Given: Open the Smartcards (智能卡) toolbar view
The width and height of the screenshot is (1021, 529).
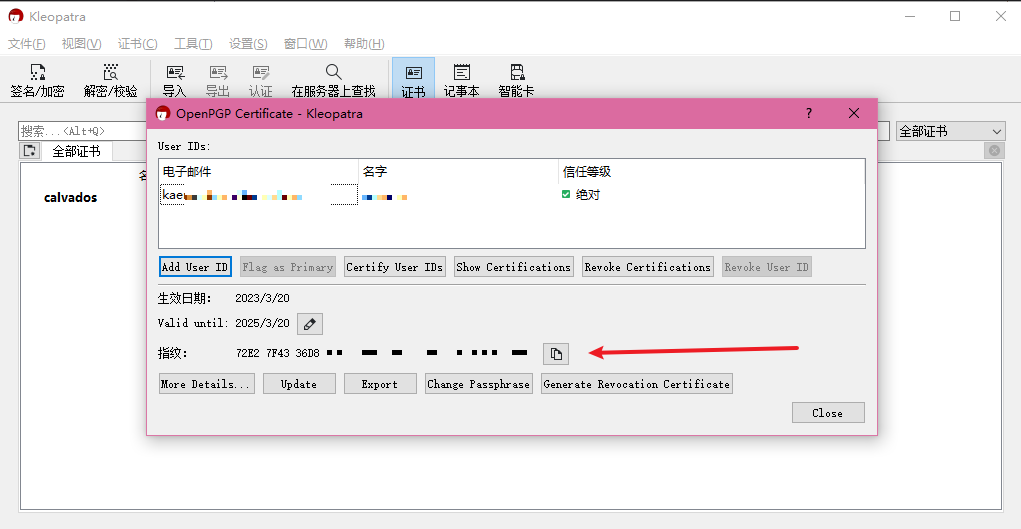Looking at the screenshot, I should pyautogui.click(x=516, y=81).
